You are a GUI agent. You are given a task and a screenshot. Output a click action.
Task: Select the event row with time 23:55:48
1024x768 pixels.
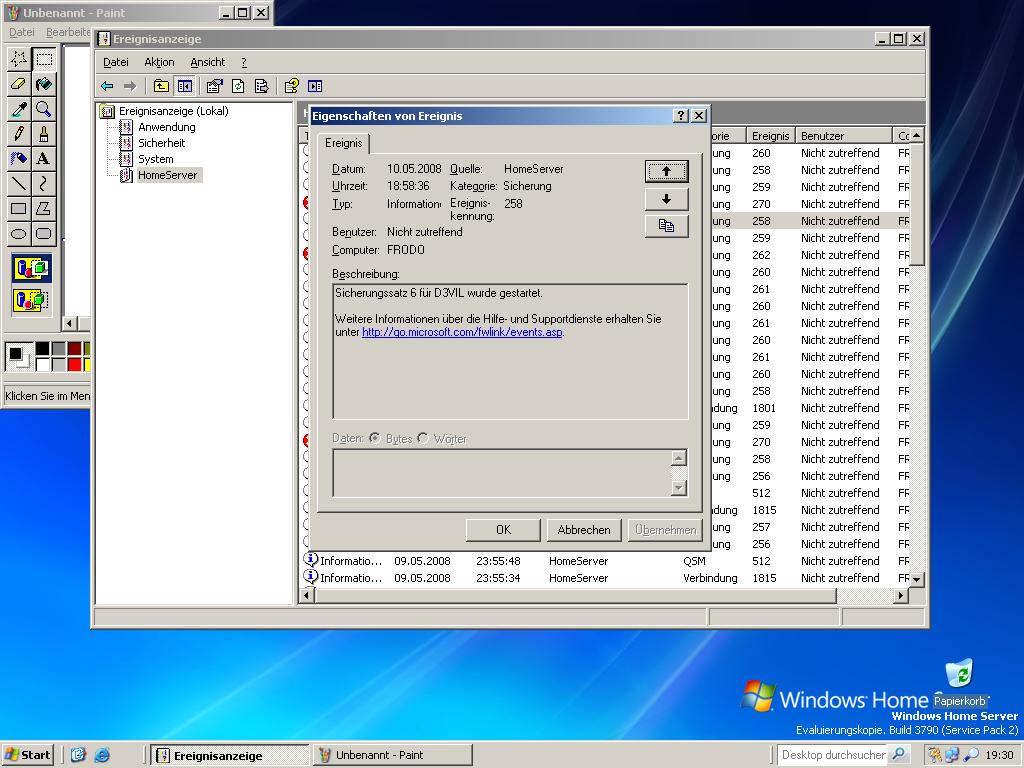pyautogui.click(x=605, y=561)
